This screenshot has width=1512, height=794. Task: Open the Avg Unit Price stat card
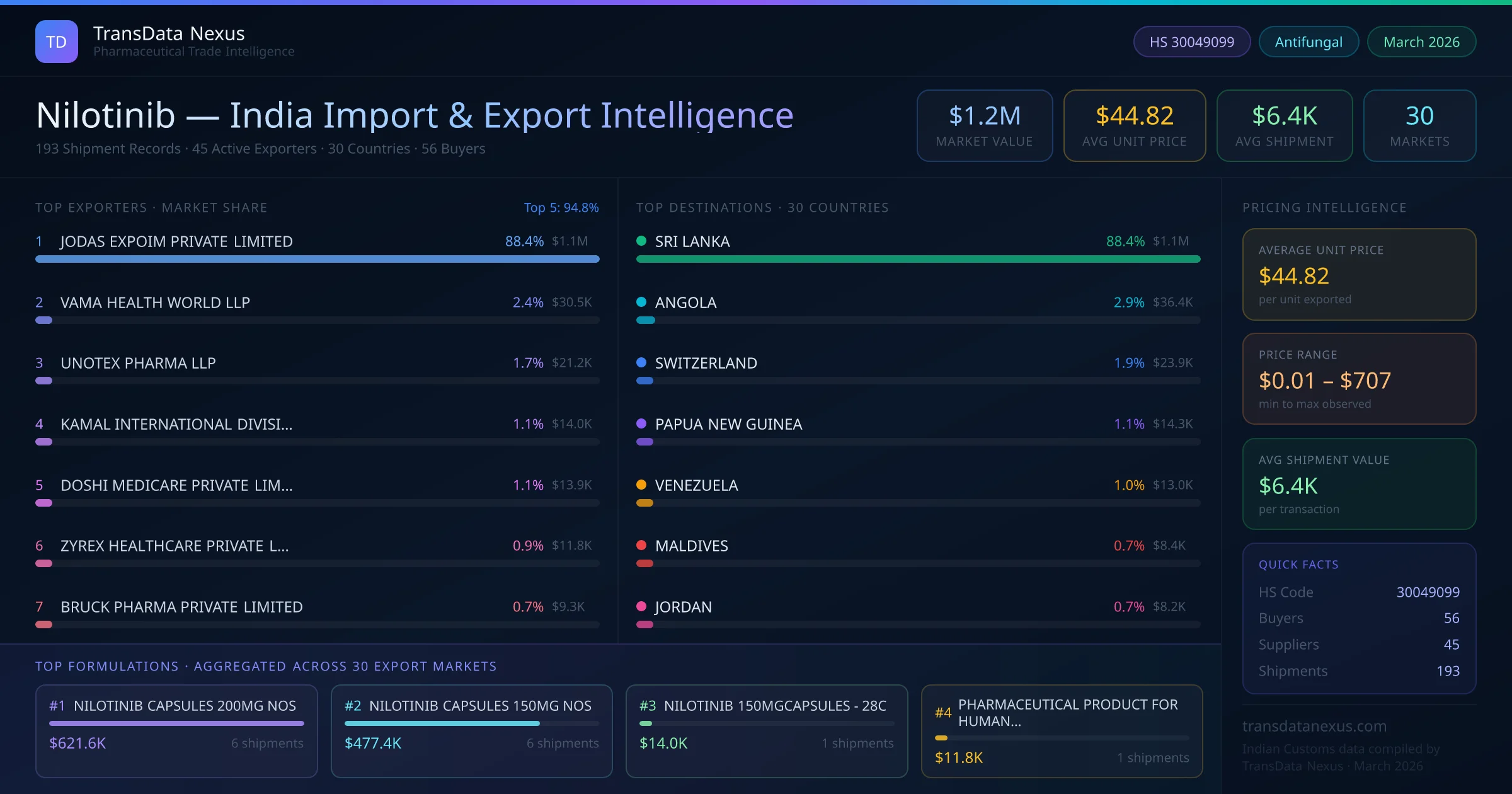pyautogui.click(x=1134, y=125)
